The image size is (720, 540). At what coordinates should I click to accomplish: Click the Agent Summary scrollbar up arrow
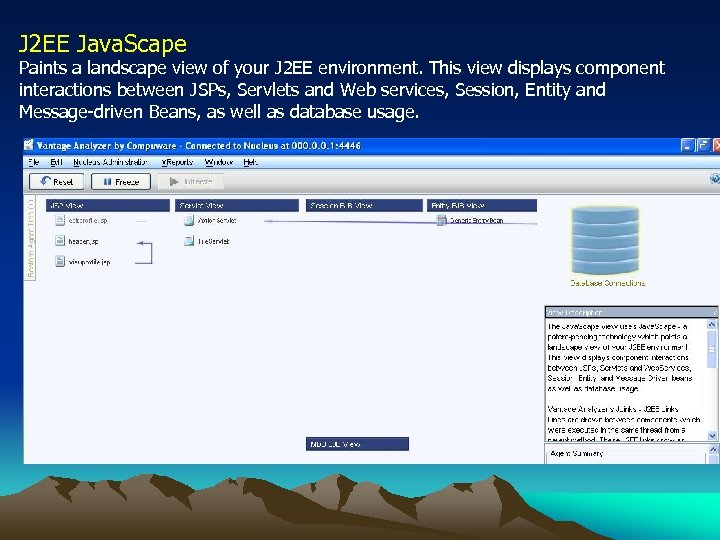[x=713, y=449]
